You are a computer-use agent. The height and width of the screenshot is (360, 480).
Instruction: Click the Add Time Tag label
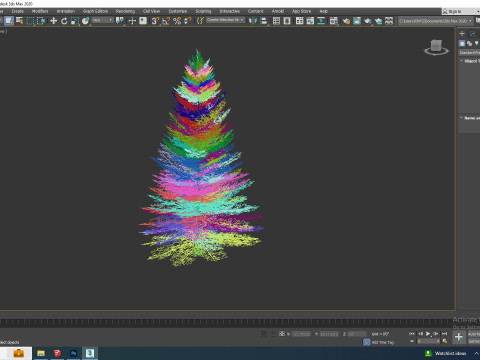click(383, 342)
